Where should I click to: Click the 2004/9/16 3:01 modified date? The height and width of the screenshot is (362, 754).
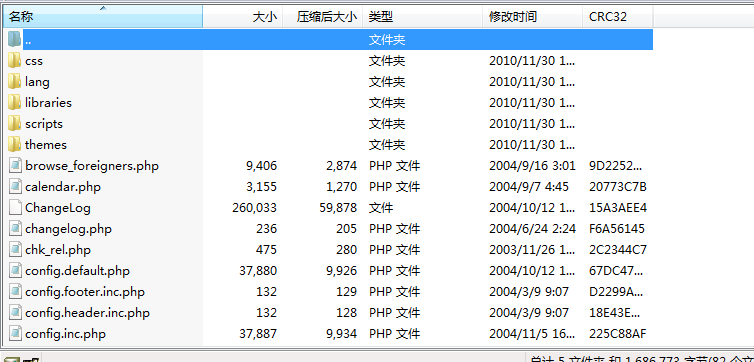[532, 166]
